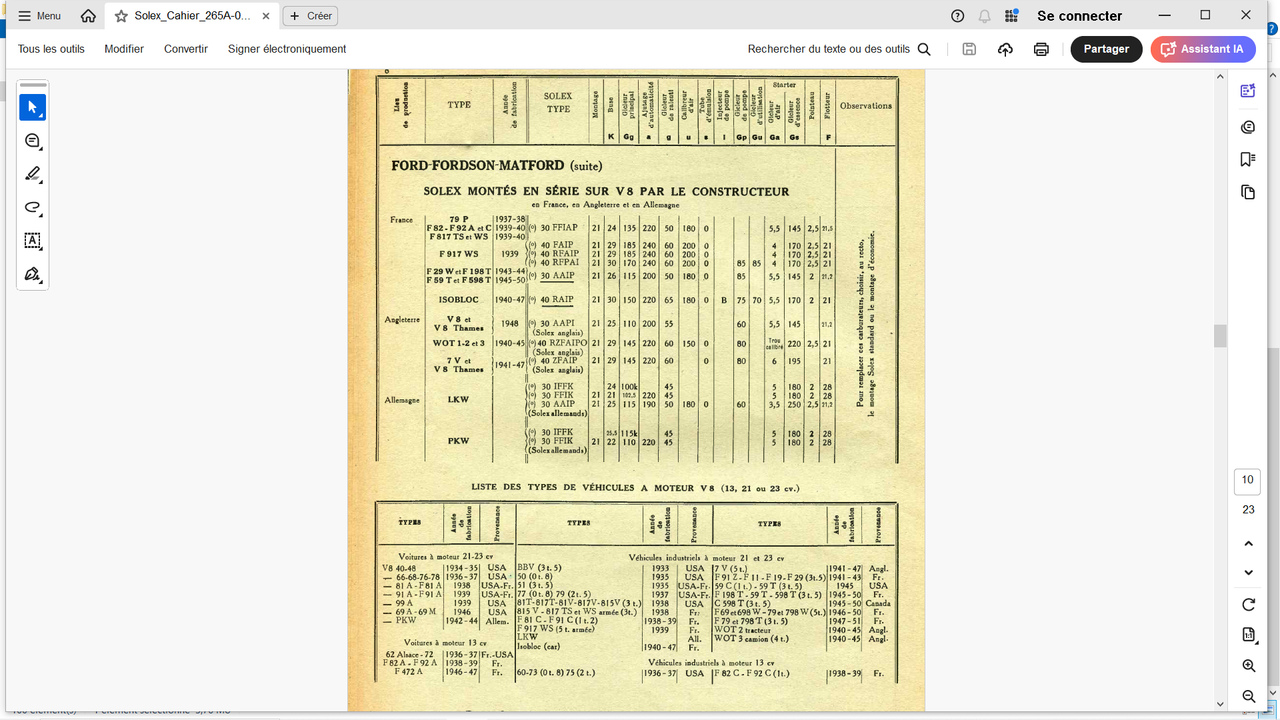
Task: Open the hamburger Menu
Action: click(40, 16)
